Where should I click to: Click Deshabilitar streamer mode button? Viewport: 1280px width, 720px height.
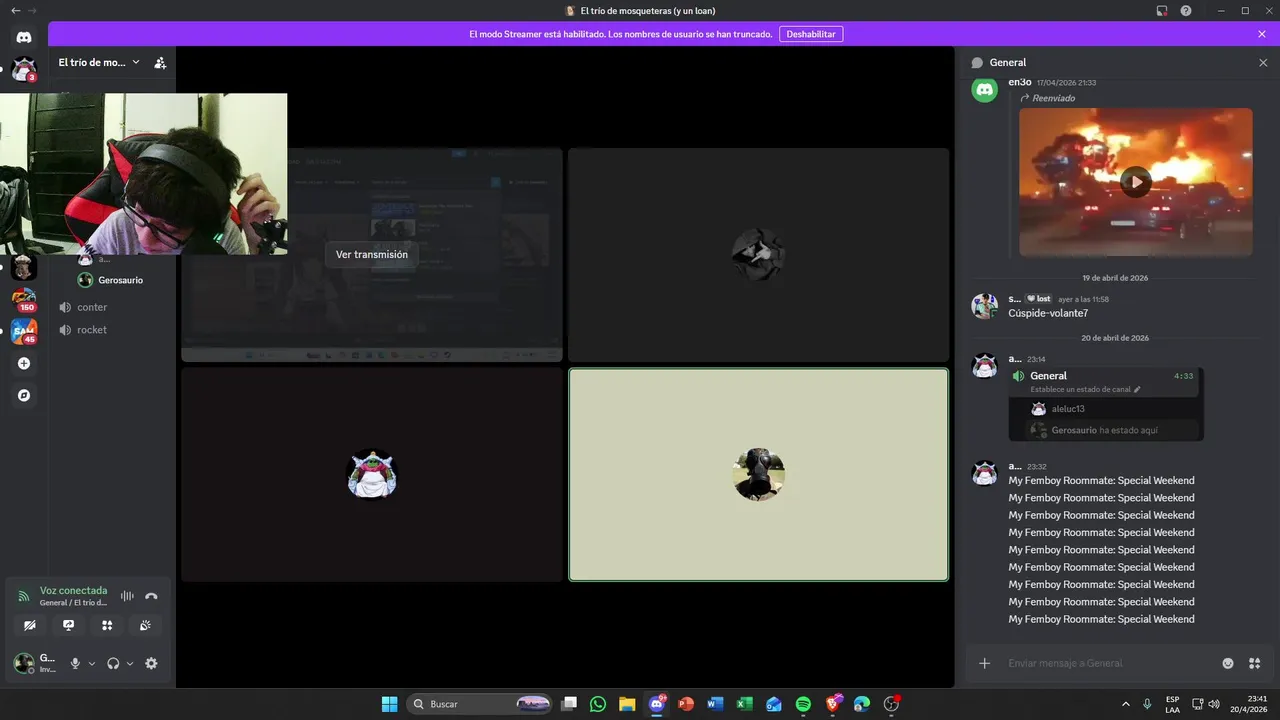810,34
